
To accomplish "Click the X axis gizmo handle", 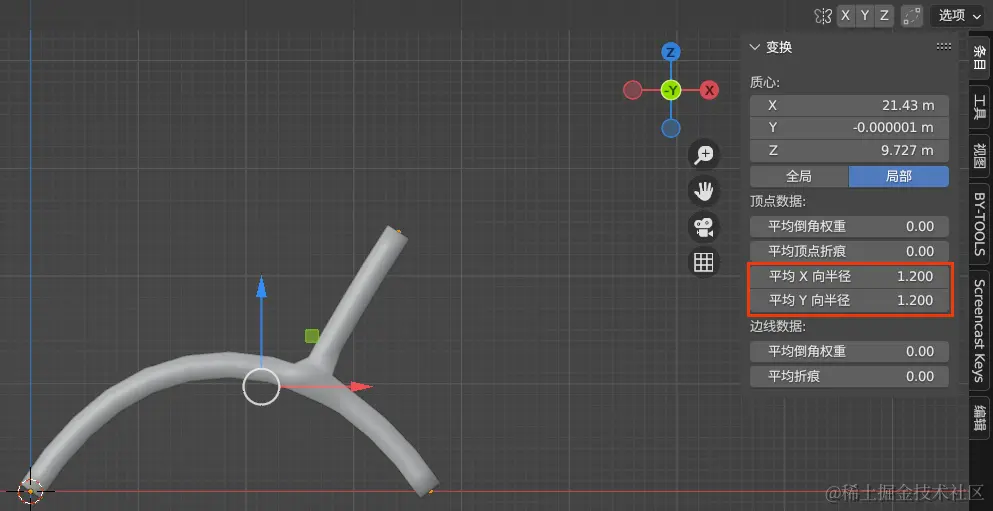I will click(709, 91).
